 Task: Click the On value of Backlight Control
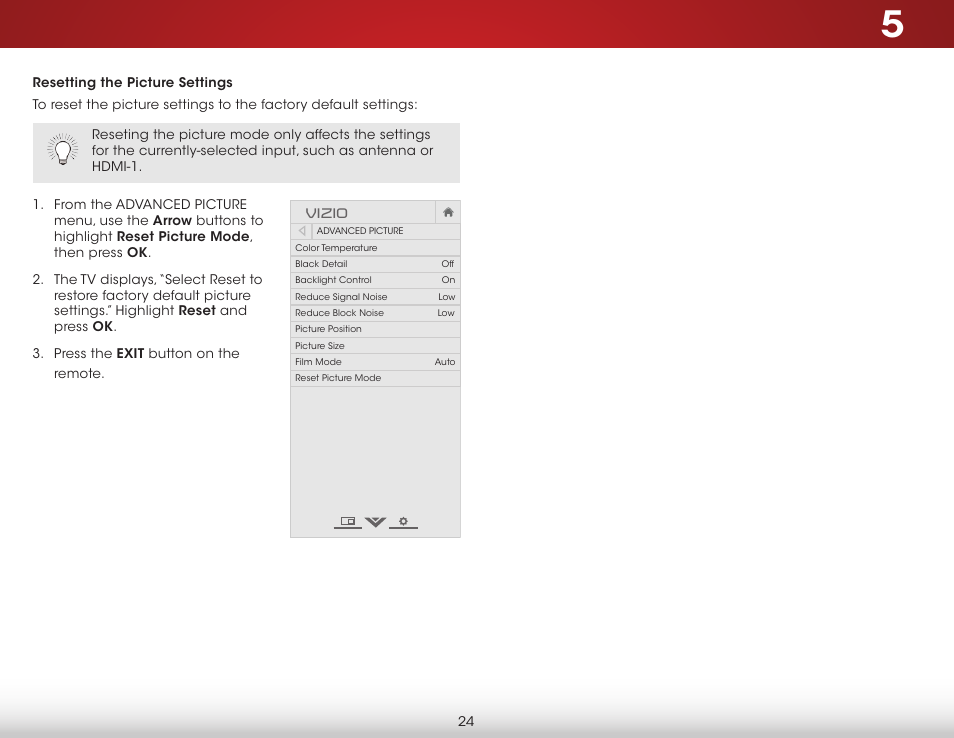tap(448, 280)
